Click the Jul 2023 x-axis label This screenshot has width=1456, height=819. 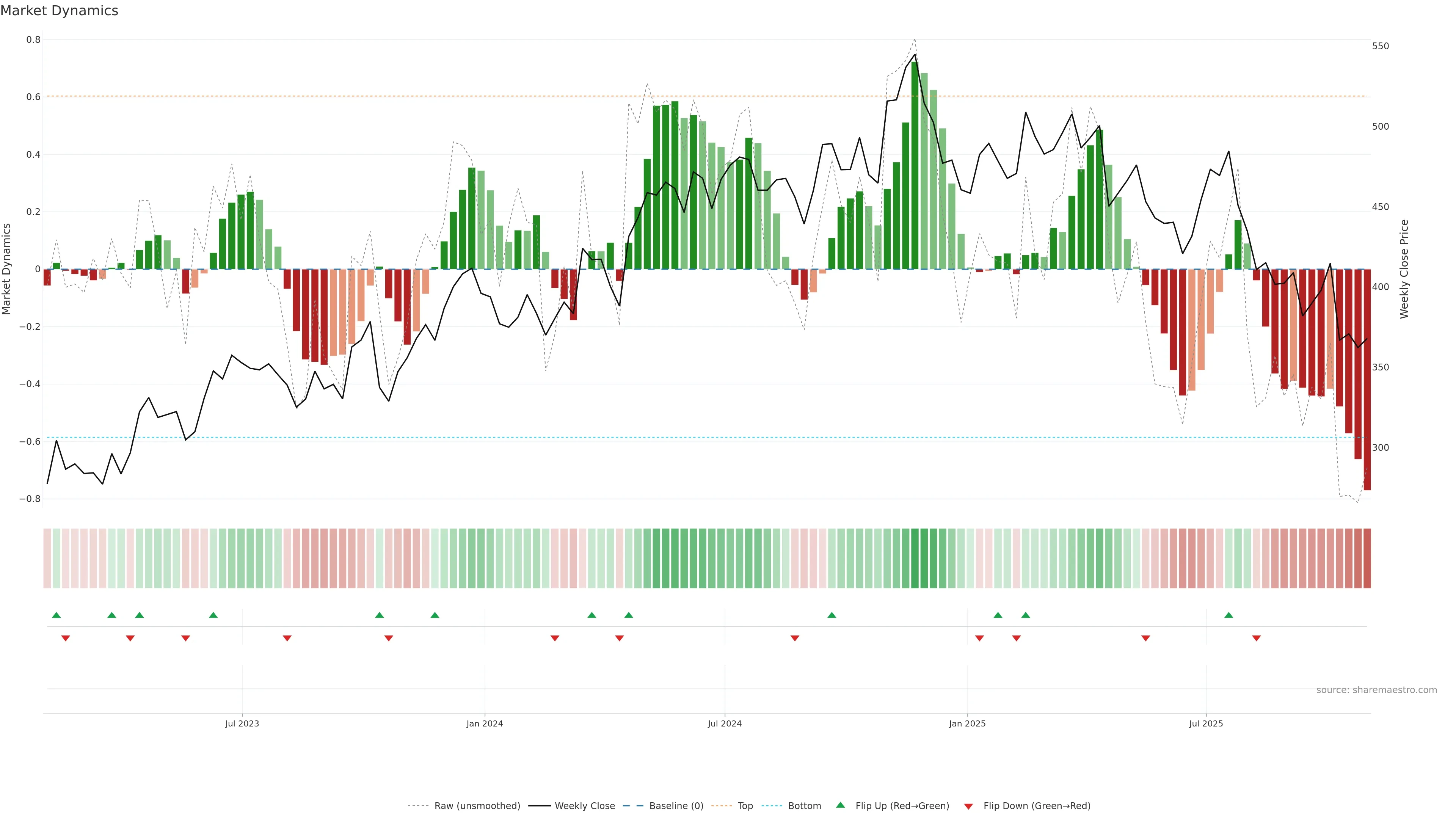[242, 723]
